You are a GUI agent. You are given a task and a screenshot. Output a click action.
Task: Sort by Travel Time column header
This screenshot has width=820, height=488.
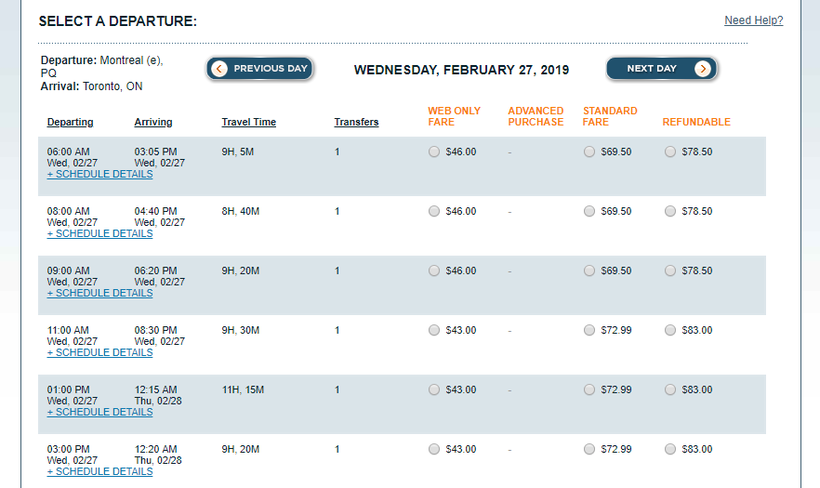click(249, 123)
